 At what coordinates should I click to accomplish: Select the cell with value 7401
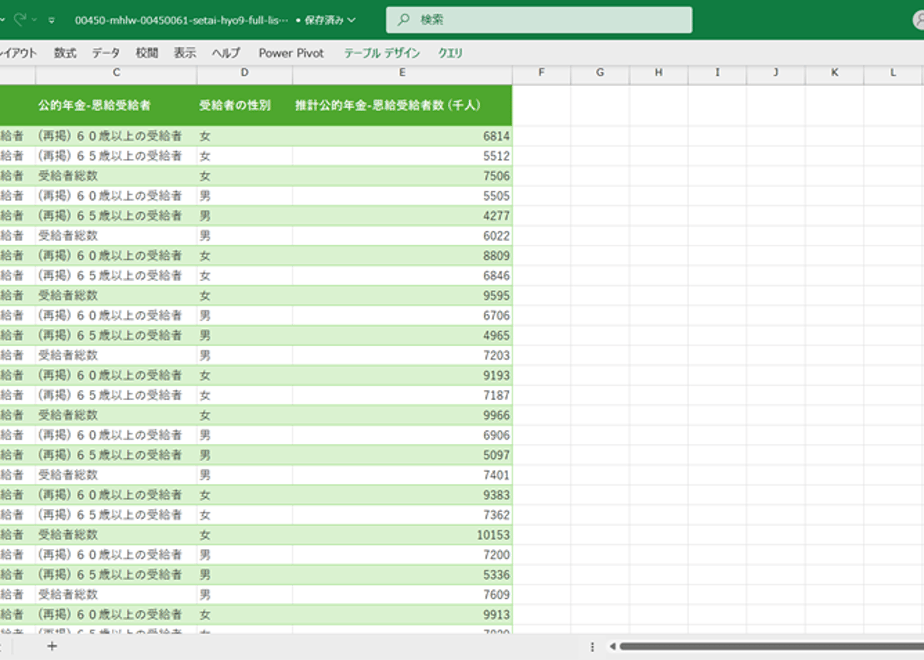402,475
